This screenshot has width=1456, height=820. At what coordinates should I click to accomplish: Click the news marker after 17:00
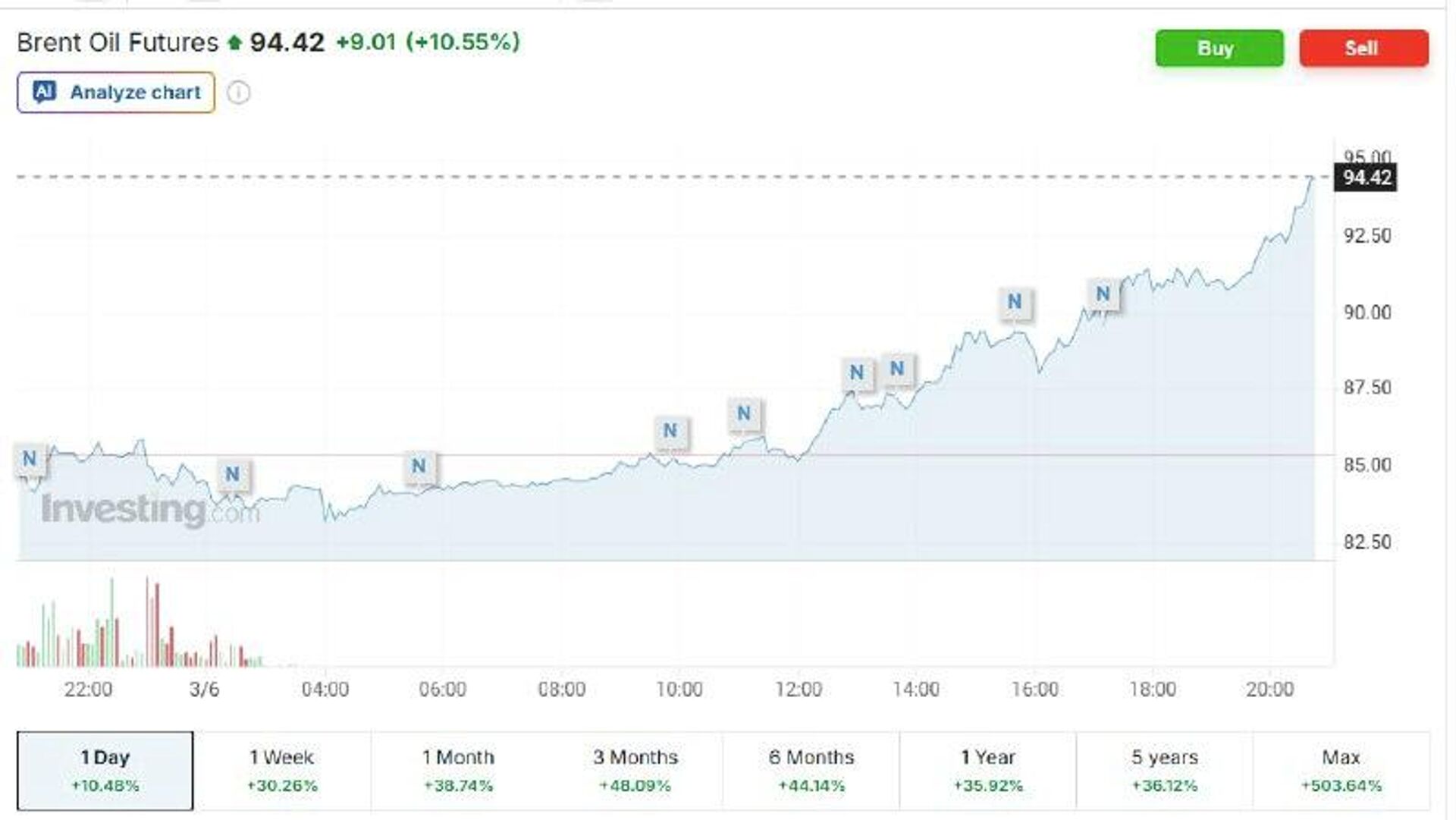(1103, 294)
